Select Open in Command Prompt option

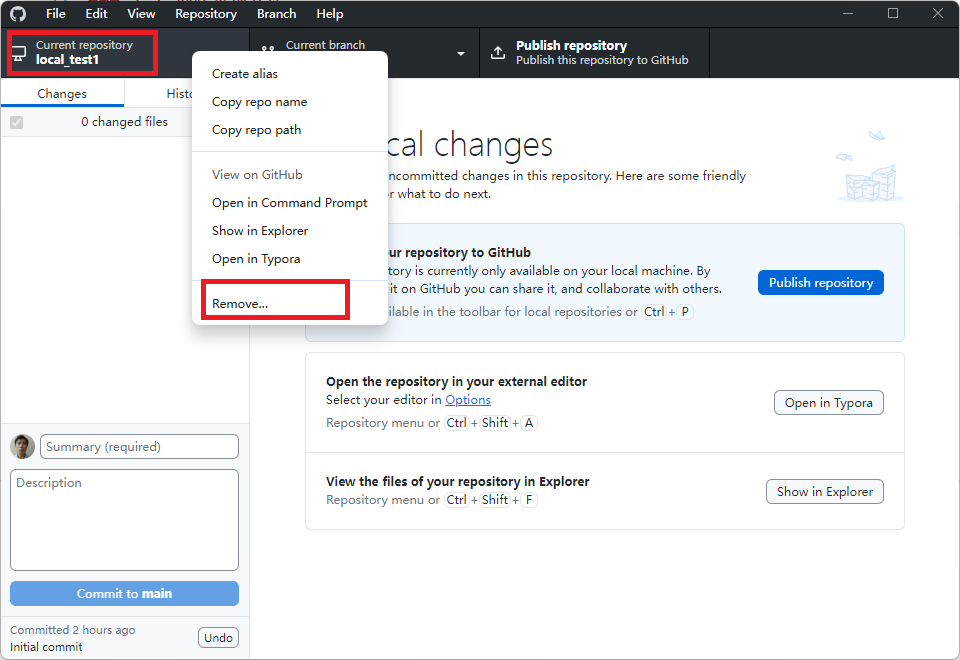point(289,203)
